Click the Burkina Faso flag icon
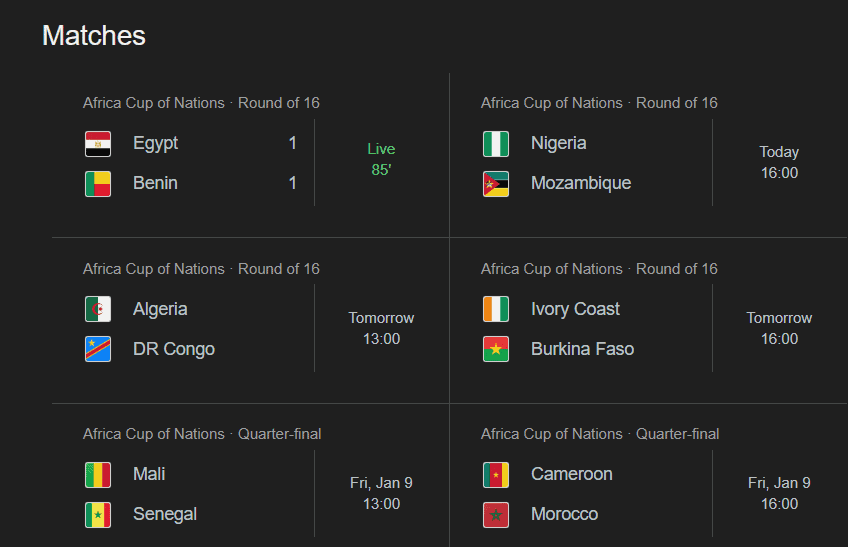Screen dimensions: 848x547 coord(495,350)
